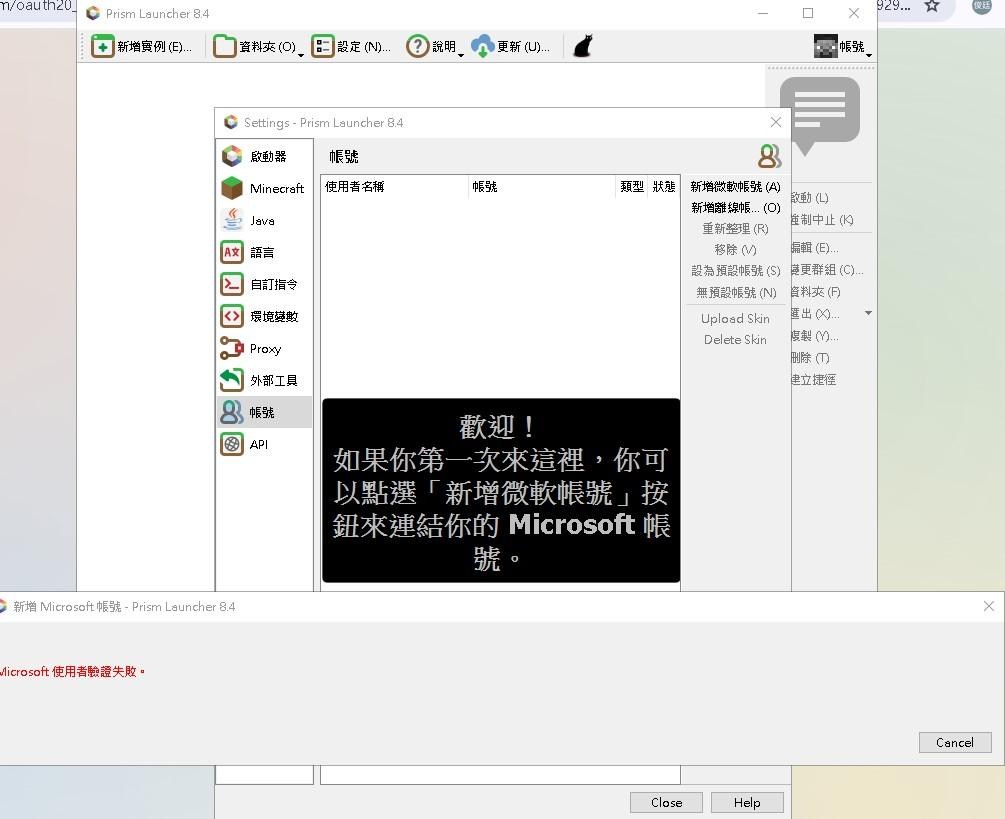
Task: Click 新增微軟帳號 (A) add Microsoft account
Action: 735,186
